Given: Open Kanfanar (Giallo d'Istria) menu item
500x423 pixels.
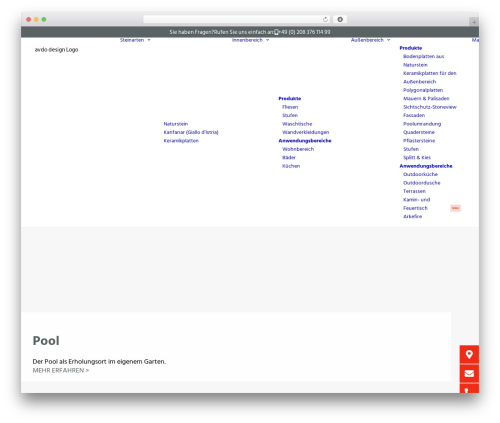Looking at the screenshot, I should [x=191, y=132].
